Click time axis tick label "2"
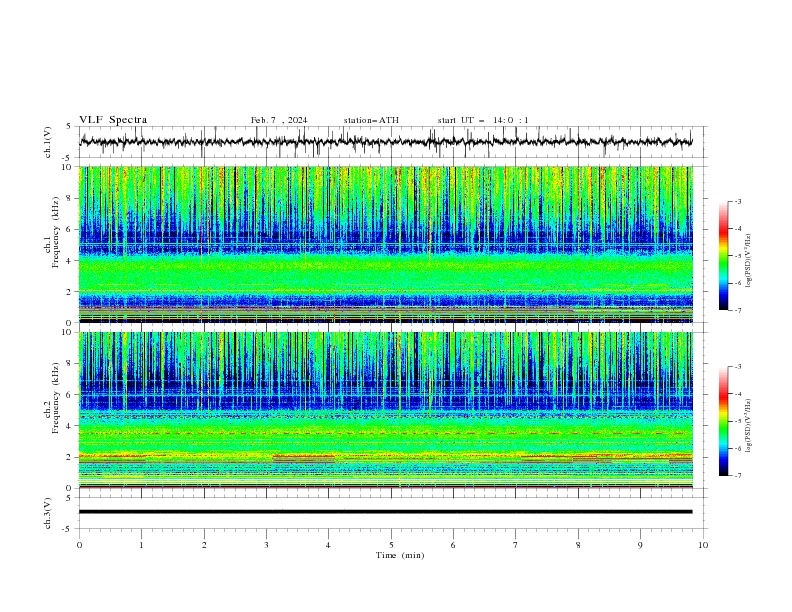 pos(204,545)
